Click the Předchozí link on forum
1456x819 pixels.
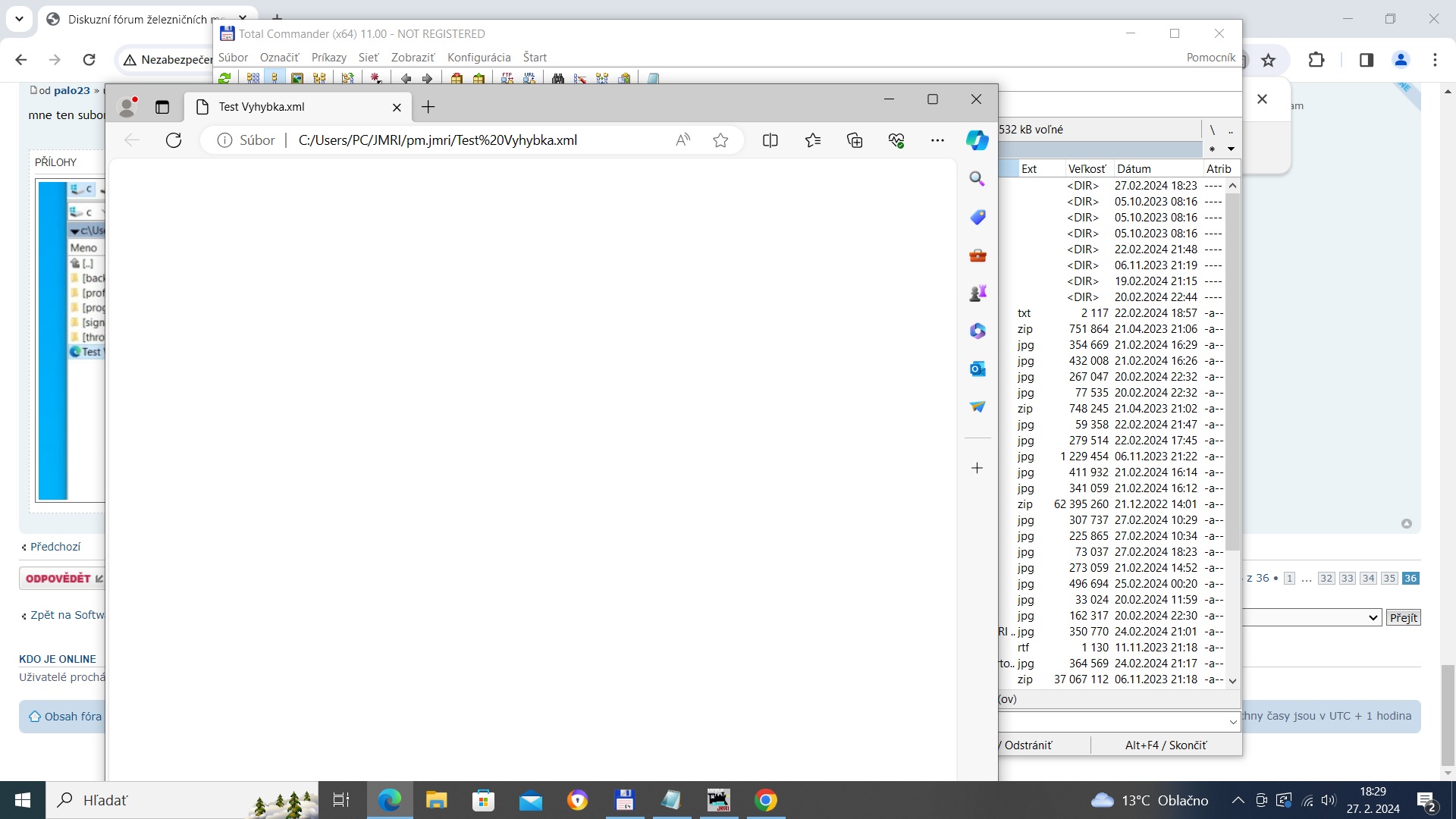coord(55,547)
